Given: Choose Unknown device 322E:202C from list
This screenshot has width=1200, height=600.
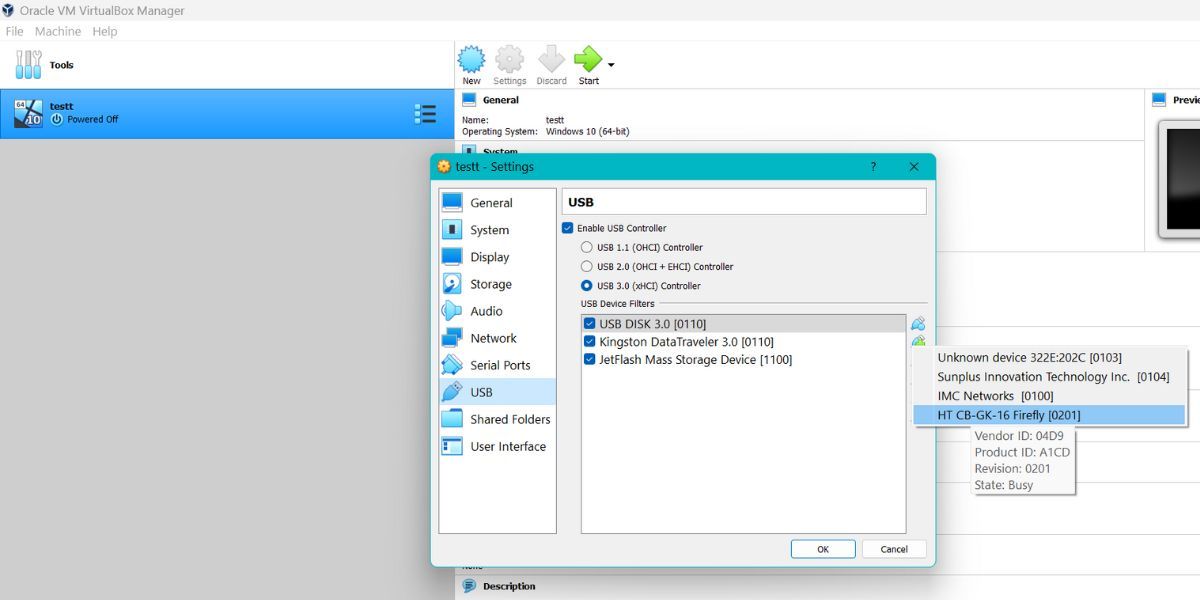Looking at the screenshot, I should click(1050, 358).
